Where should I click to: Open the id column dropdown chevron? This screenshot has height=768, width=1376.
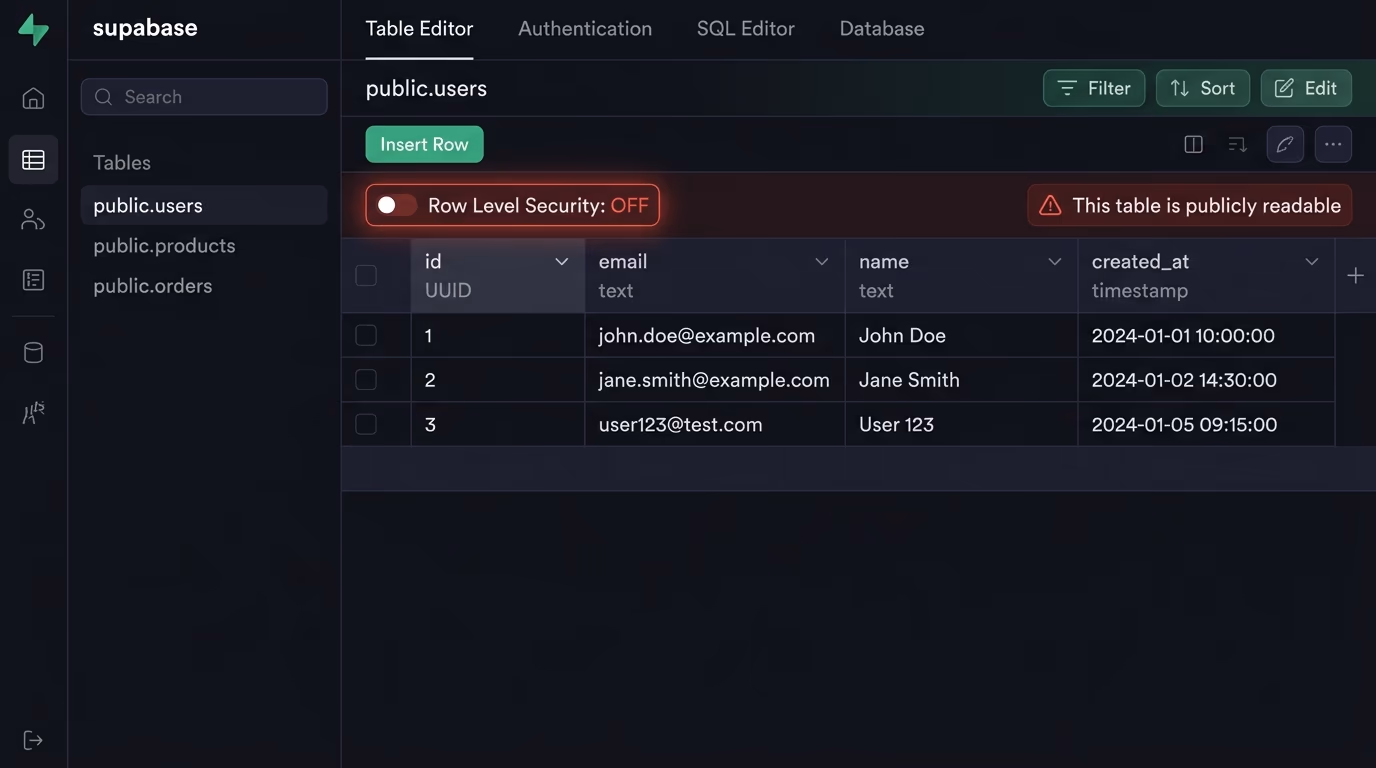pyautogui.click(x=562, y=262)
